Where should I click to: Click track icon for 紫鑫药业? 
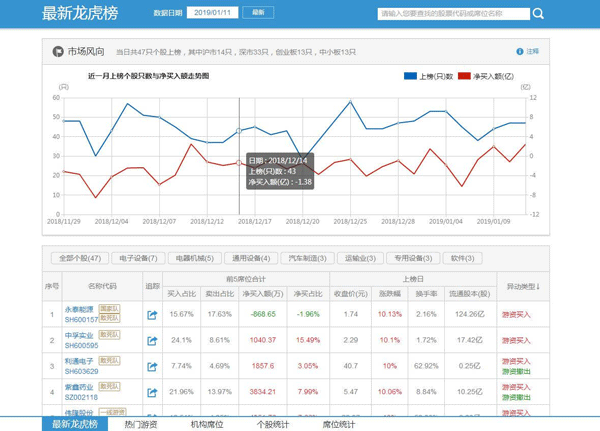(x=153, y=392)
